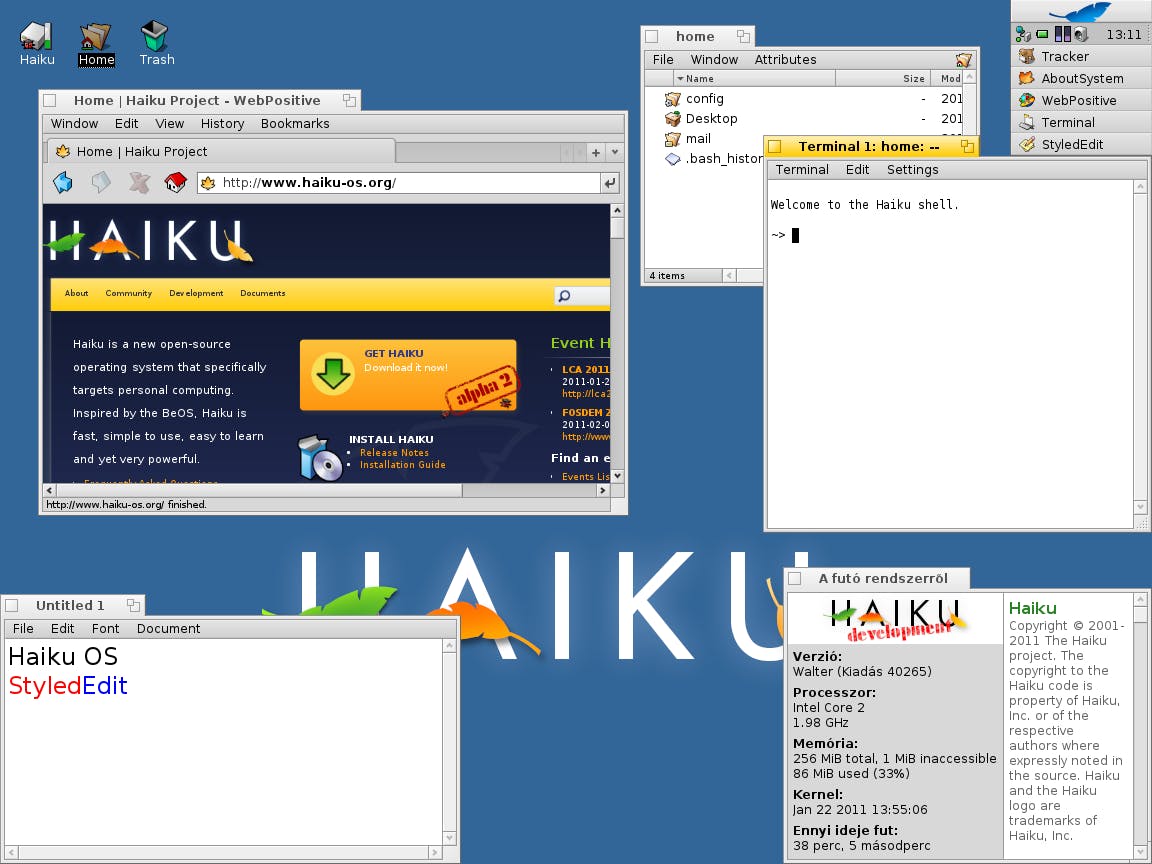Switch to StyledEdit in Deskbar
Screen dimensions: 1152x864
(x=1081, y=145)
